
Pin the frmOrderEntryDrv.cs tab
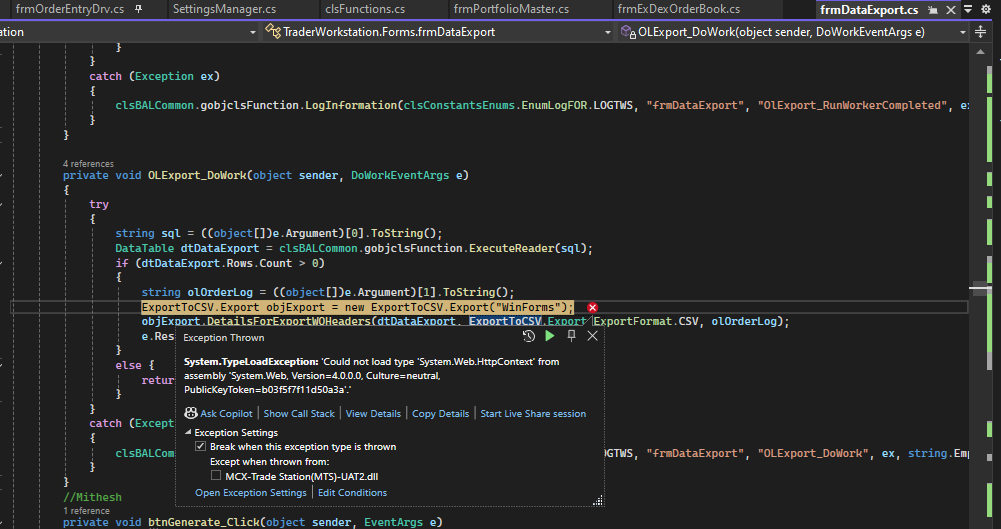click(137, 9)
